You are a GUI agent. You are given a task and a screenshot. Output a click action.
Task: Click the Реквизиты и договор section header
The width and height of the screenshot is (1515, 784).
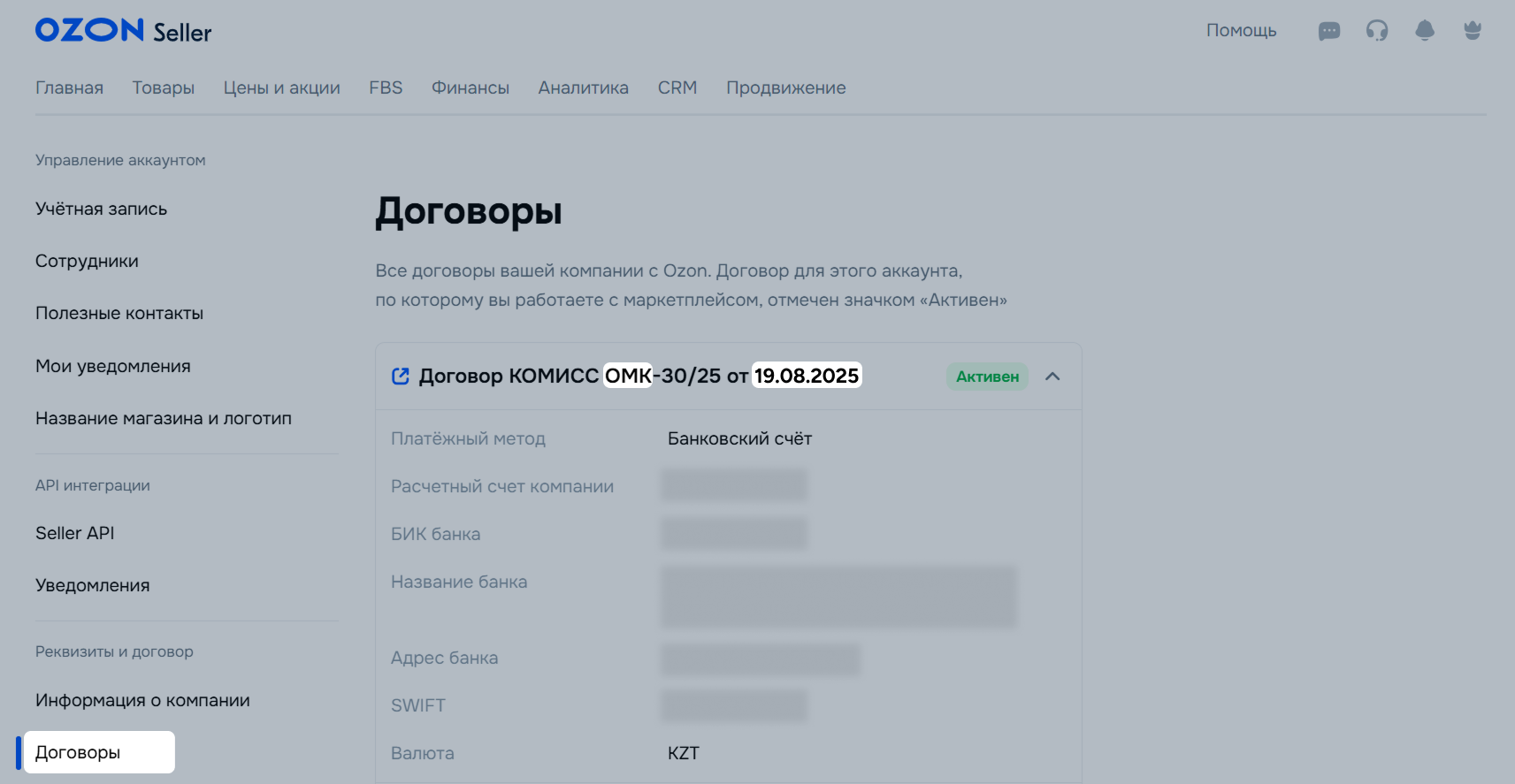click(x=114, y=651)
